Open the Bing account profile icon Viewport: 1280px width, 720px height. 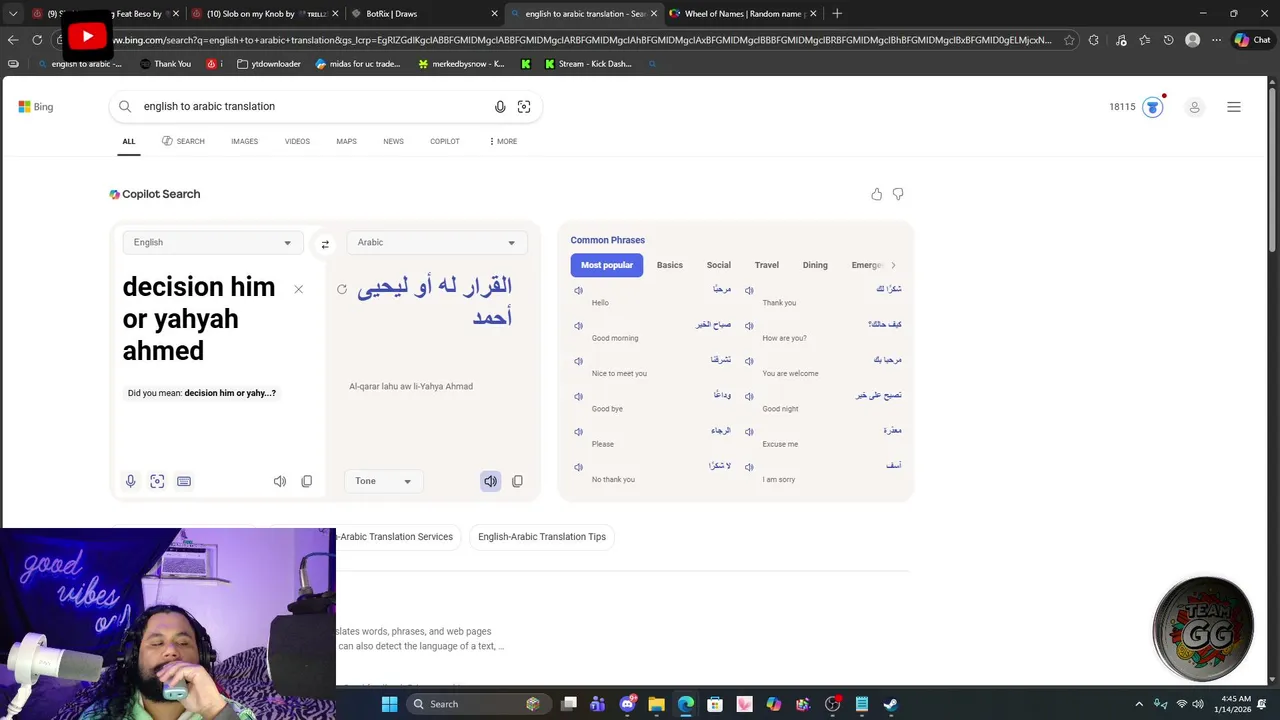point(1194,107)
